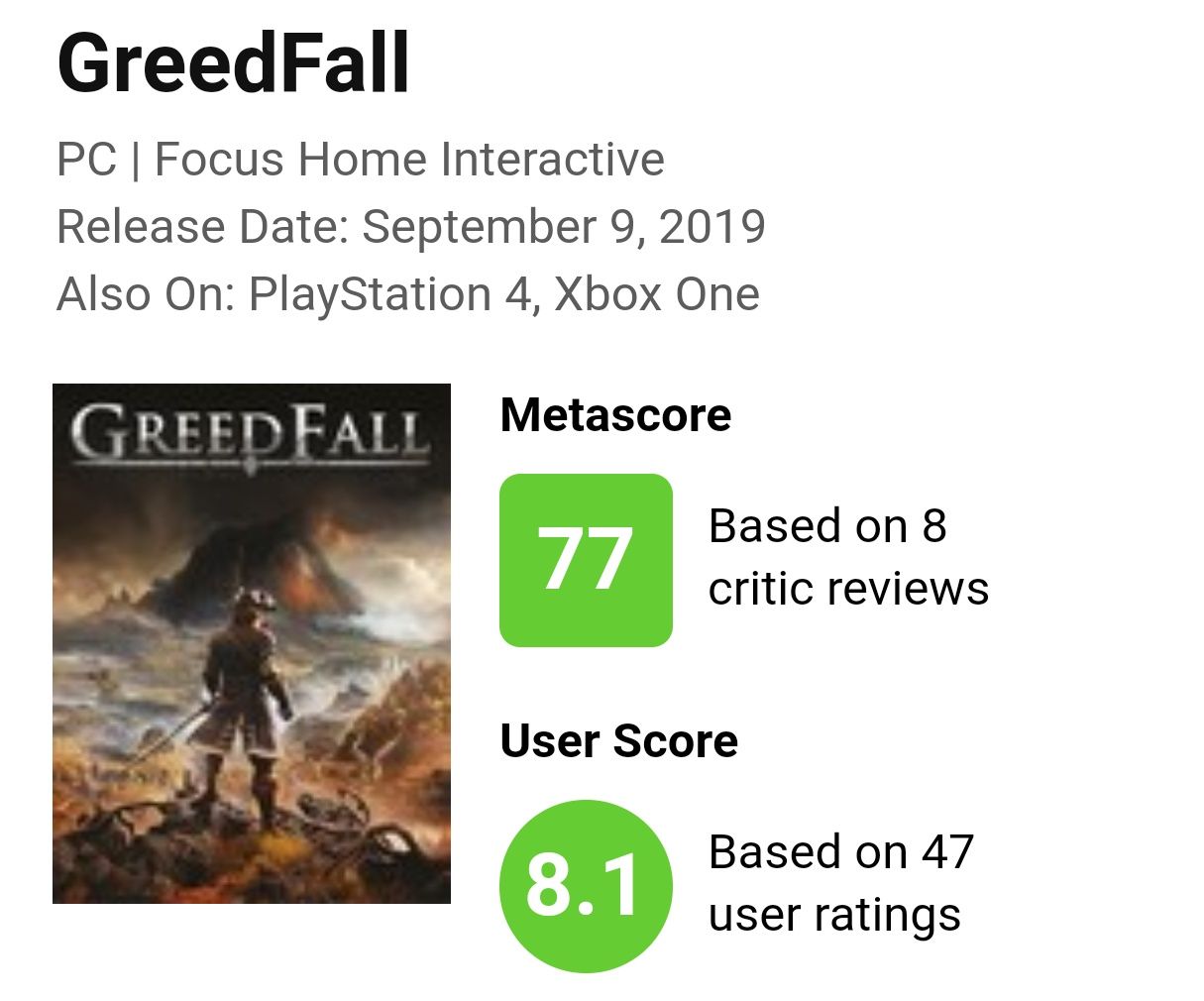Click the green 8.1 user score circle
The image size is (1204, 1001).
tap(586, 885)
